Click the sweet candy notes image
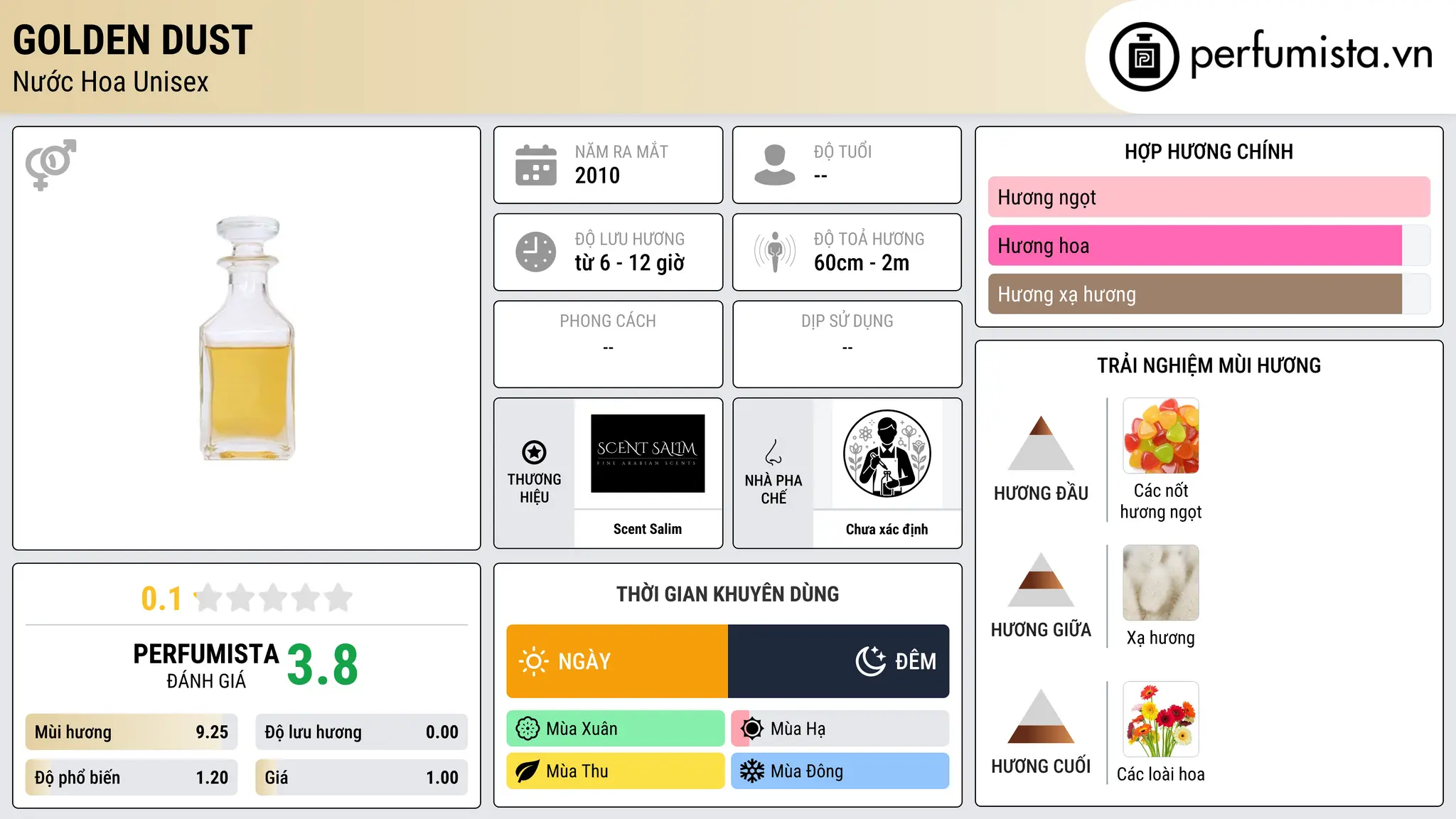The image size is (1456, 819). pos(1161,436)
